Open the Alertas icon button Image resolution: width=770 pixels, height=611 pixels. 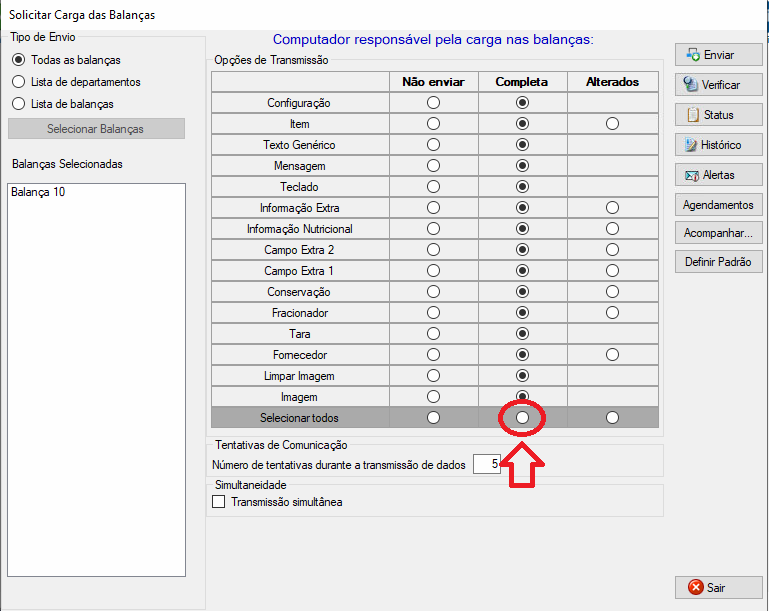(690, 175)
